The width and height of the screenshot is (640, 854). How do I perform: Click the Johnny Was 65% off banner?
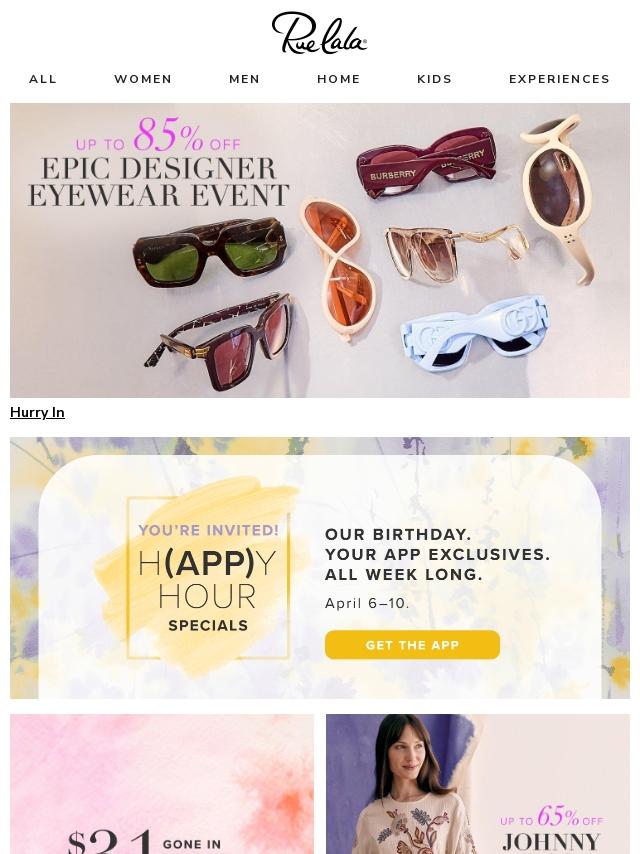478,784
